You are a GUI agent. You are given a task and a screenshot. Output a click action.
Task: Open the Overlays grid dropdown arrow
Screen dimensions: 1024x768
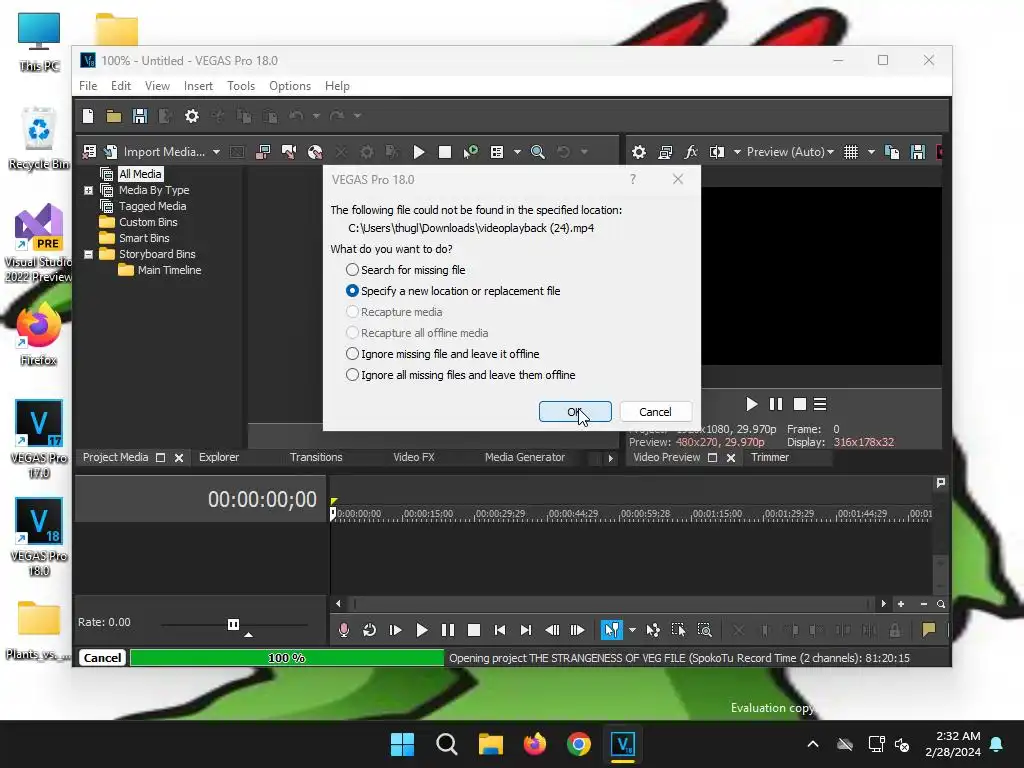click(871, 152)
